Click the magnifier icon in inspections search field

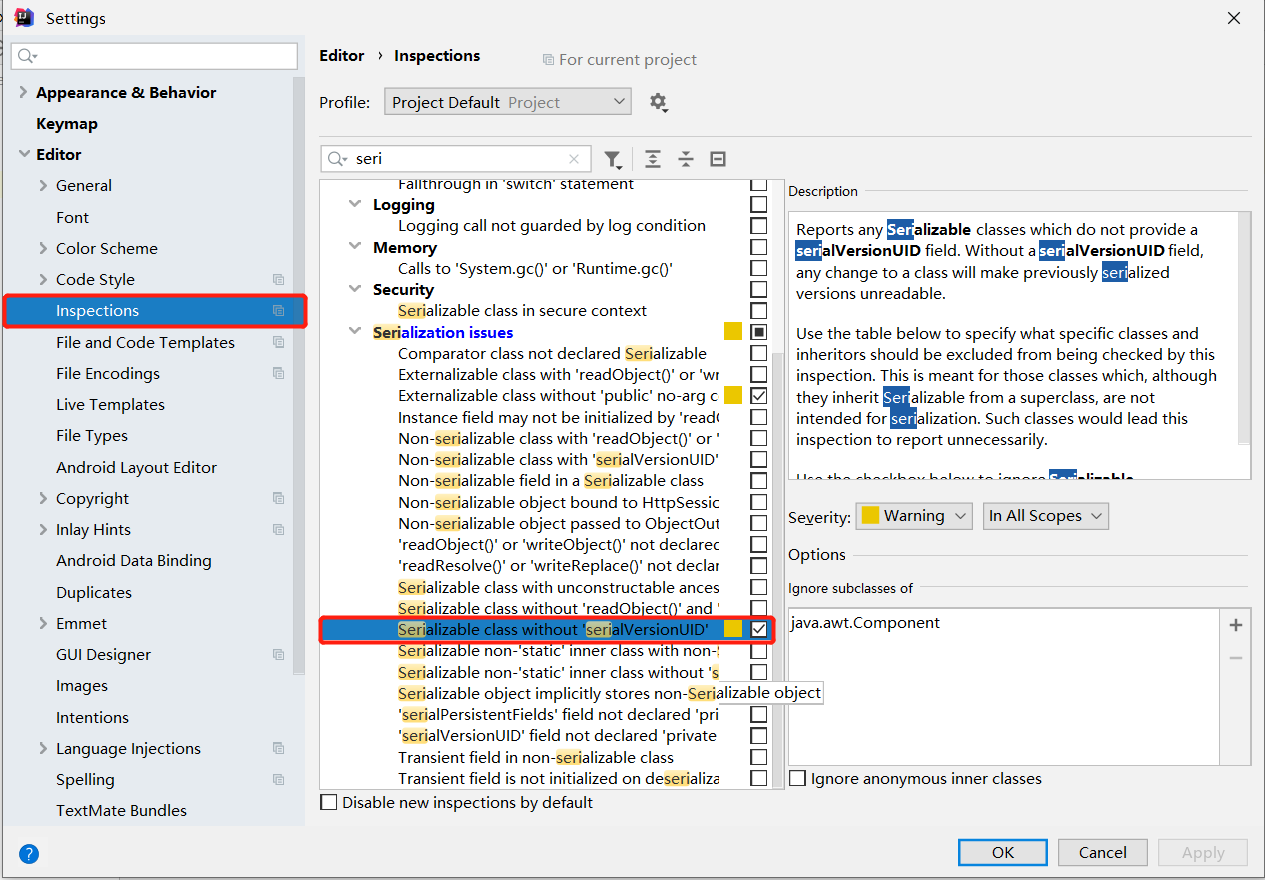tap(339, 159)
